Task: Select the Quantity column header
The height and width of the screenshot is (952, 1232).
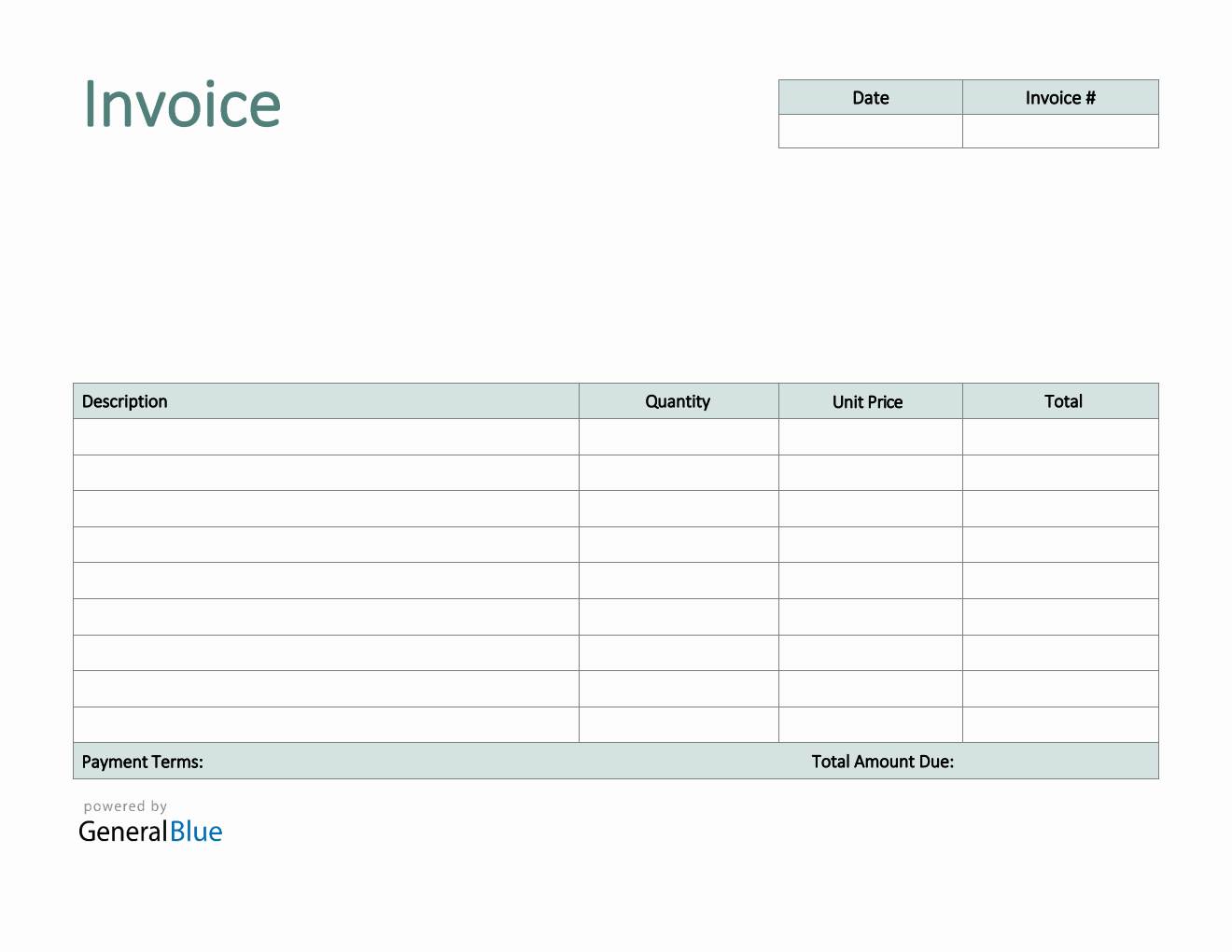Action: tap(678, 401)
